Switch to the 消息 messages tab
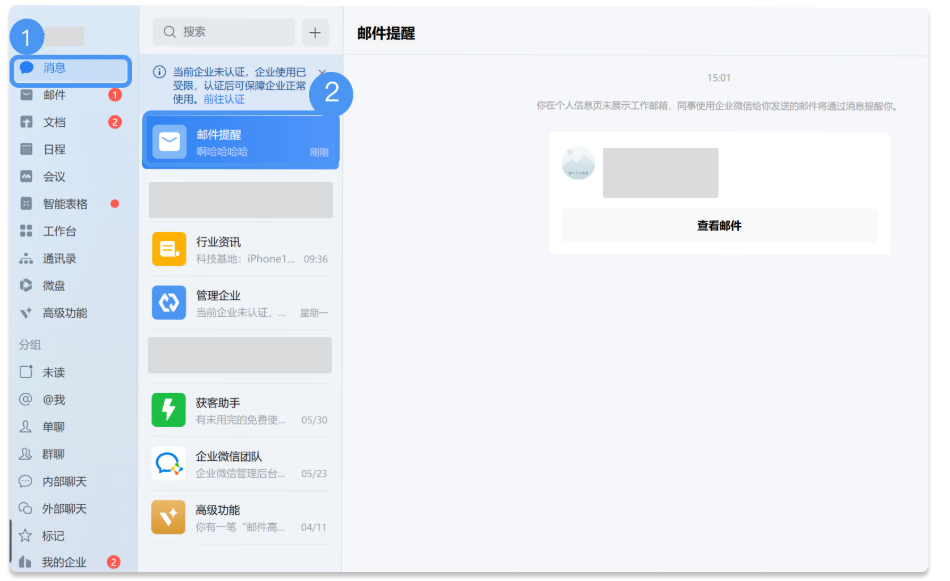 tap(60, 68)
